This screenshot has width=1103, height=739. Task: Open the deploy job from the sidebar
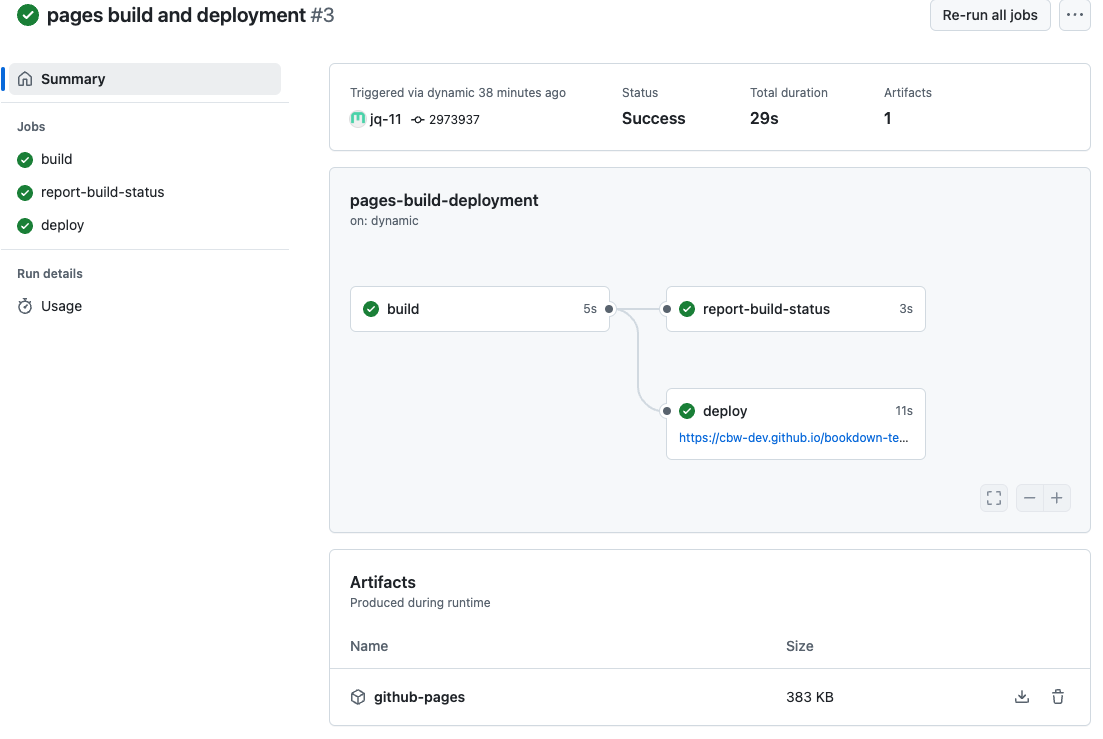61,225
